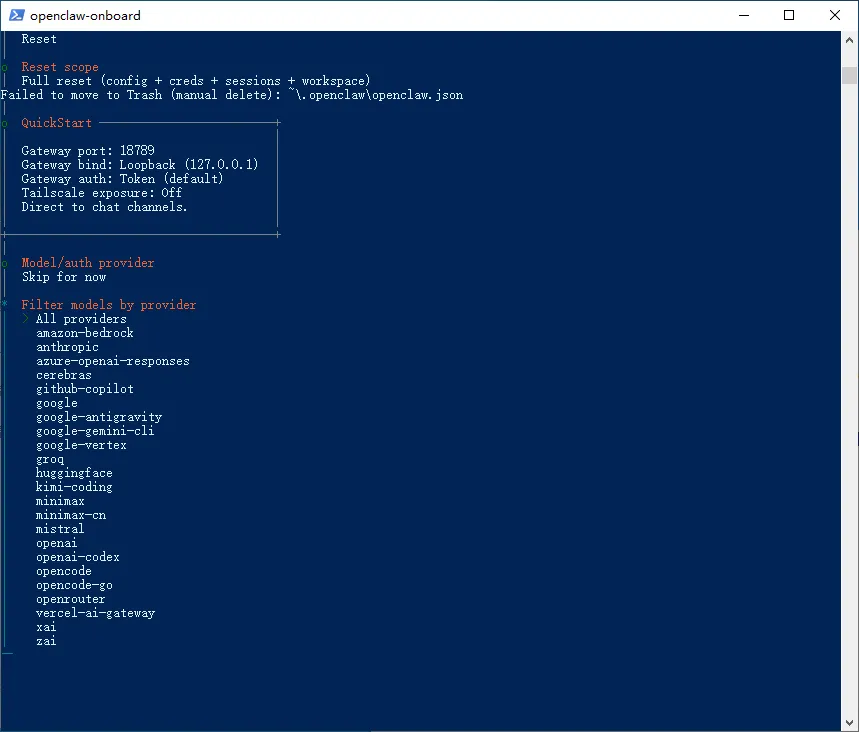Viewport: 859px width, 732px height.
Task: Select the openai-codex provider
Action: (x=78, y=557)
